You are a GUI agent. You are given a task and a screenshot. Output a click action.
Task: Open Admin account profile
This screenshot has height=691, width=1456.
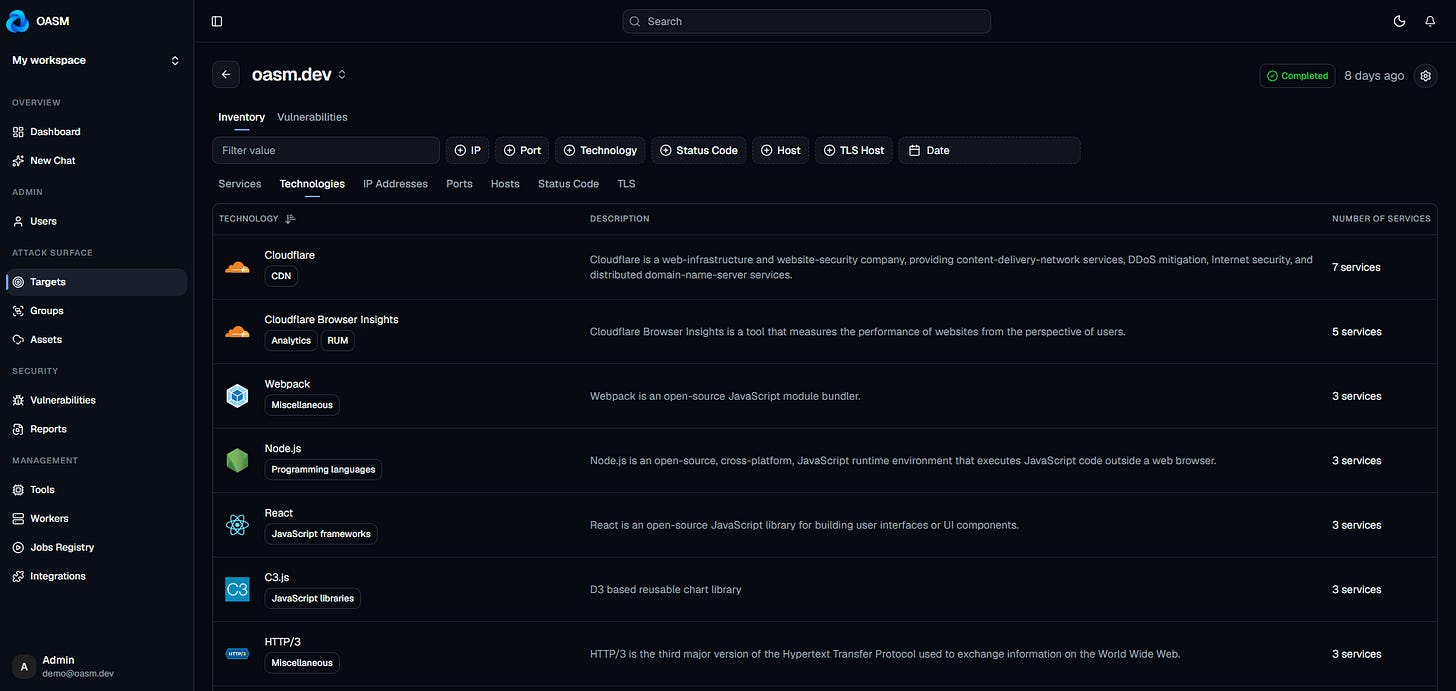click(96, 666)
